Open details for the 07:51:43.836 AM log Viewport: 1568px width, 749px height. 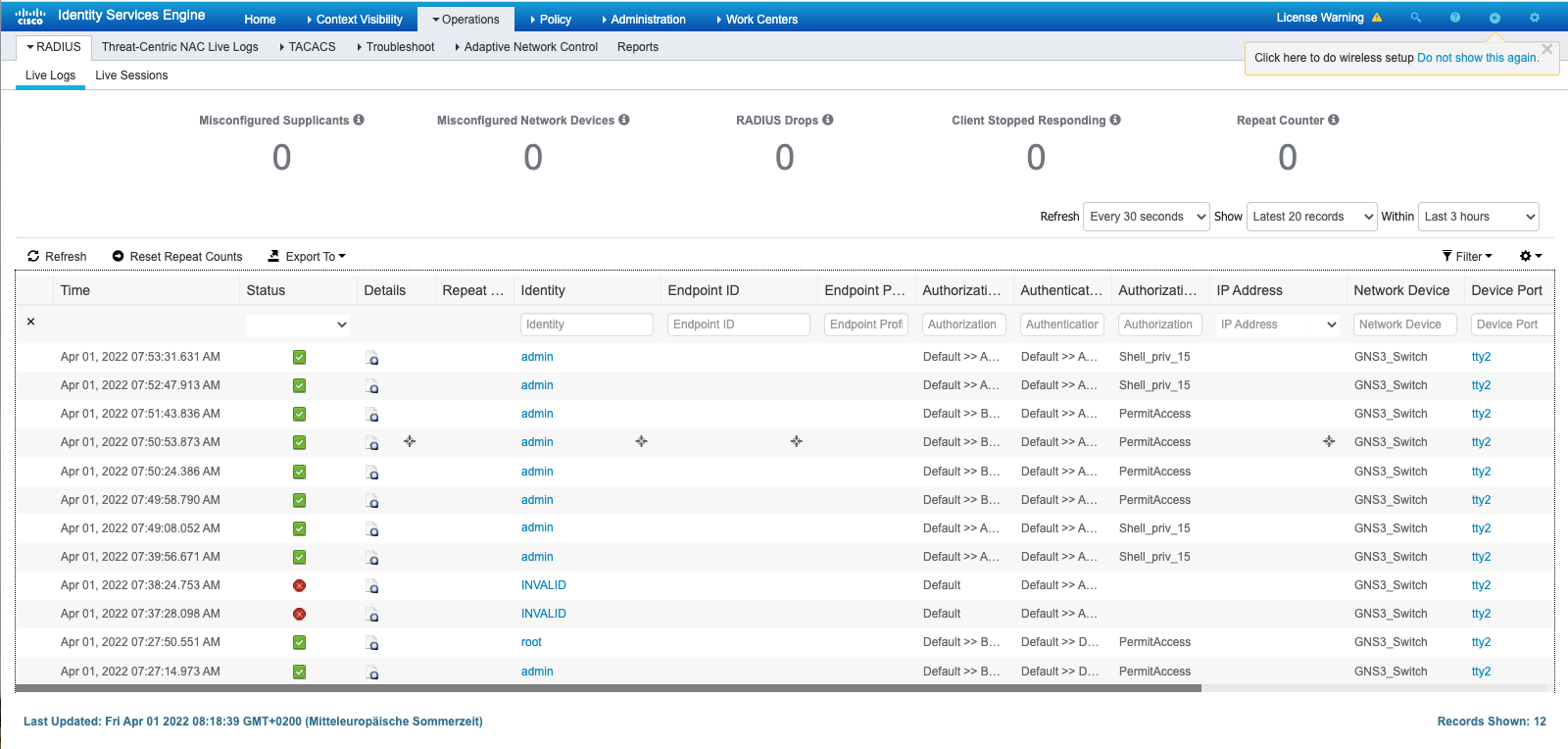tap(372, 415)
